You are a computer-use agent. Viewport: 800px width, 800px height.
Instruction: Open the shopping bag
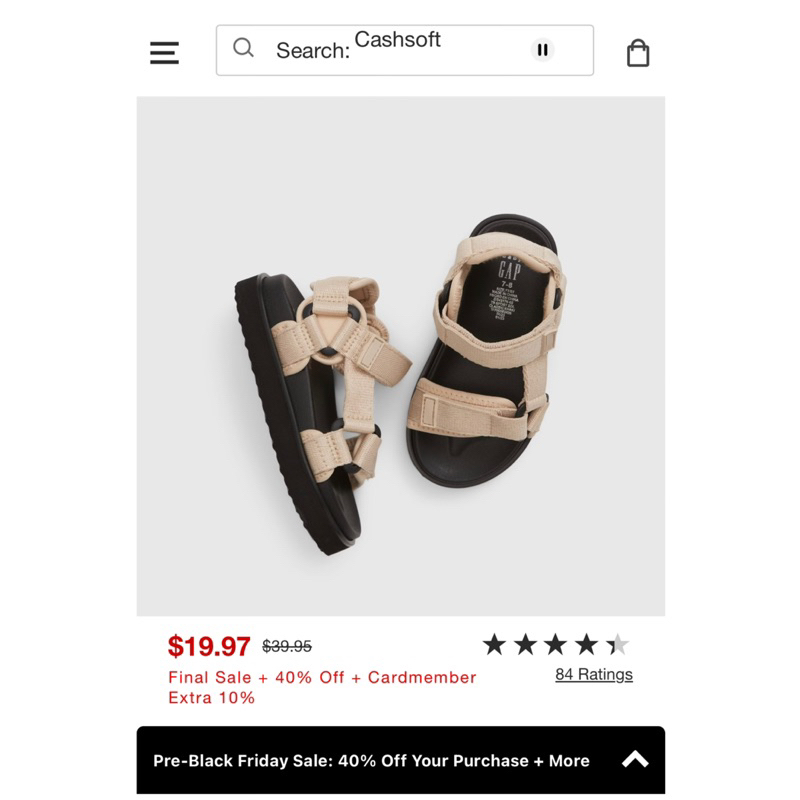(638, 50)
